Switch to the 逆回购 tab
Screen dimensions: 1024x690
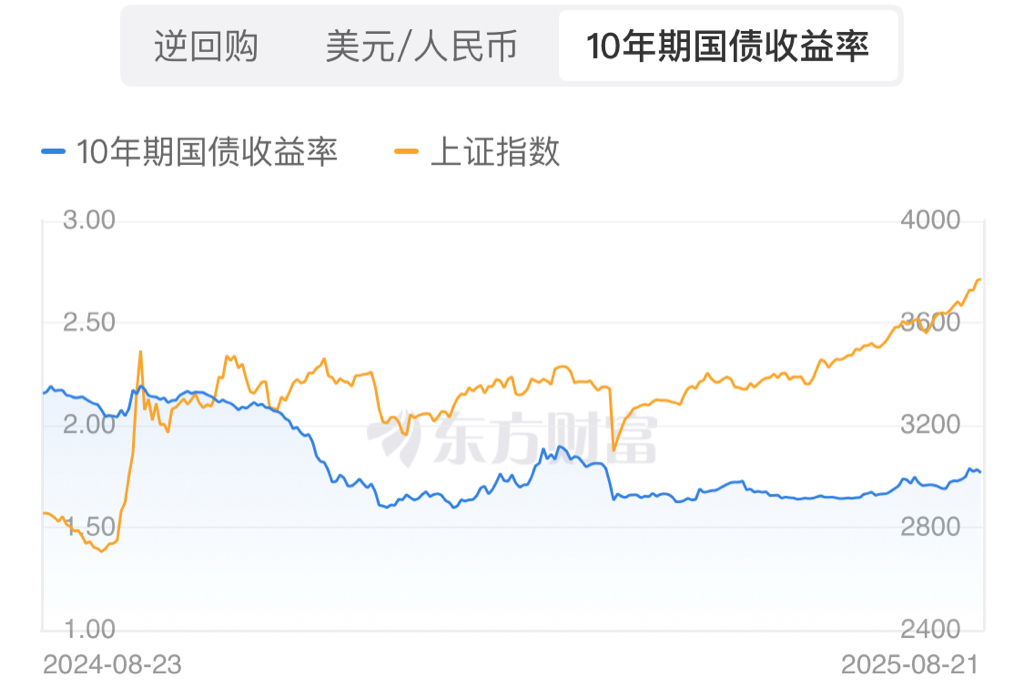[x=206, y=46]
